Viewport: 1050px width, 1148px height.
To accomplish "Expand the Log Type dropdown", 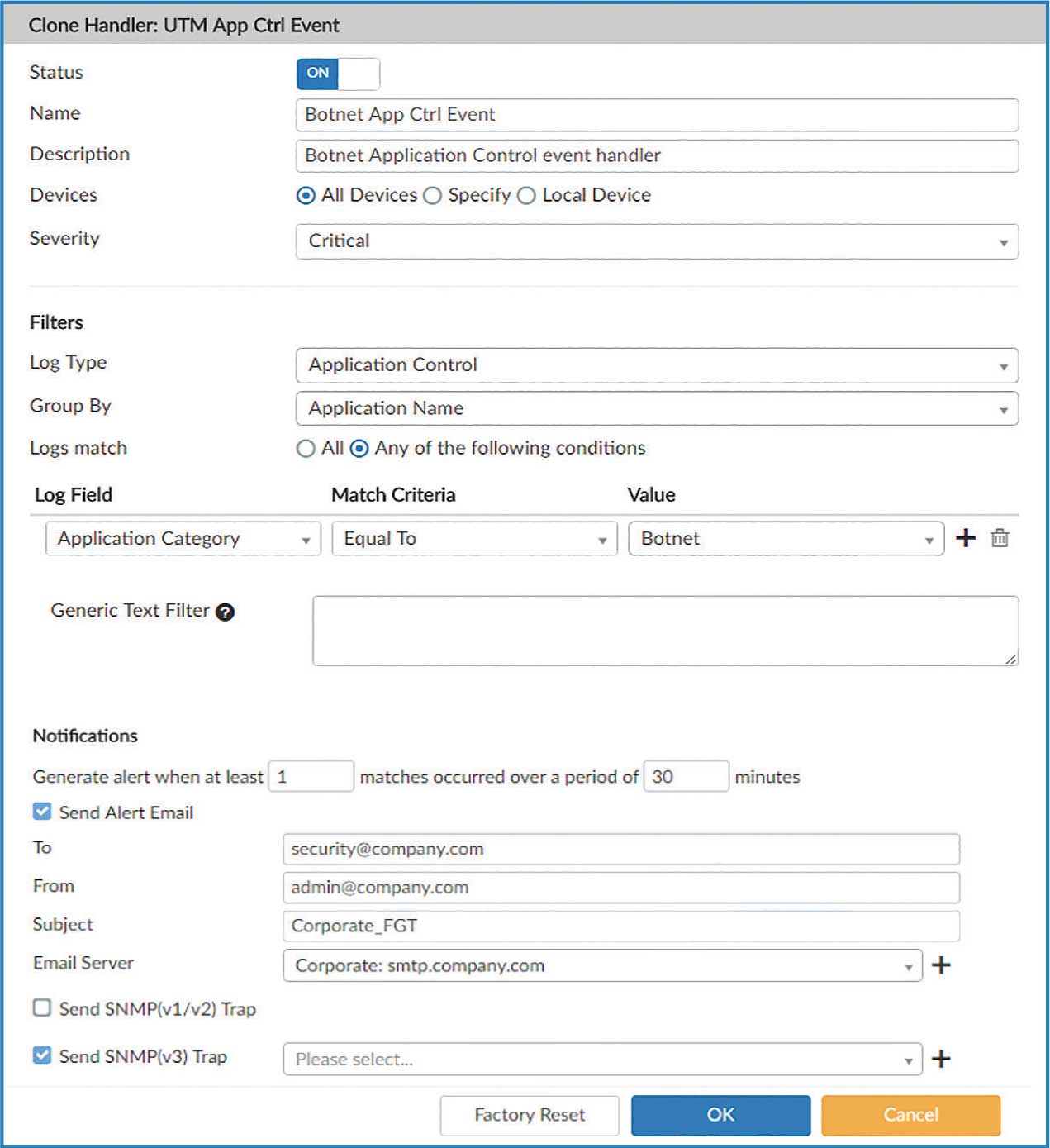I will [657, 365].
